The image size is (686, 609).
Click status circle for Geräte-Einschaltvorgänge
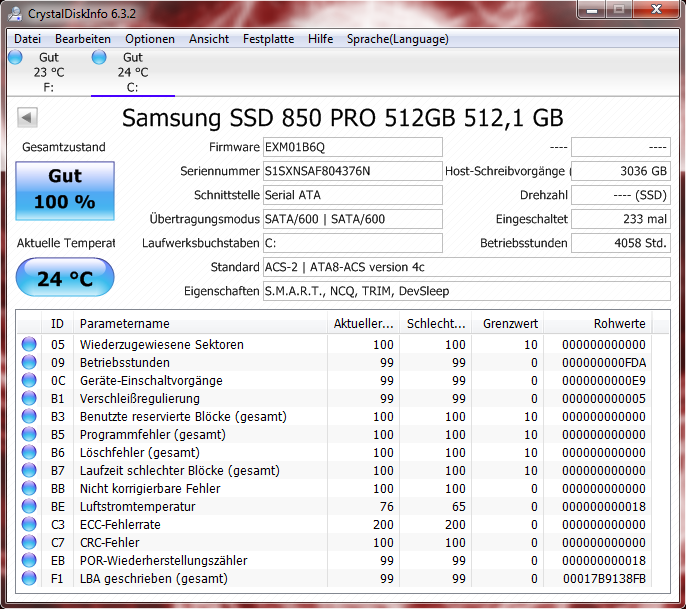point(29,380)
